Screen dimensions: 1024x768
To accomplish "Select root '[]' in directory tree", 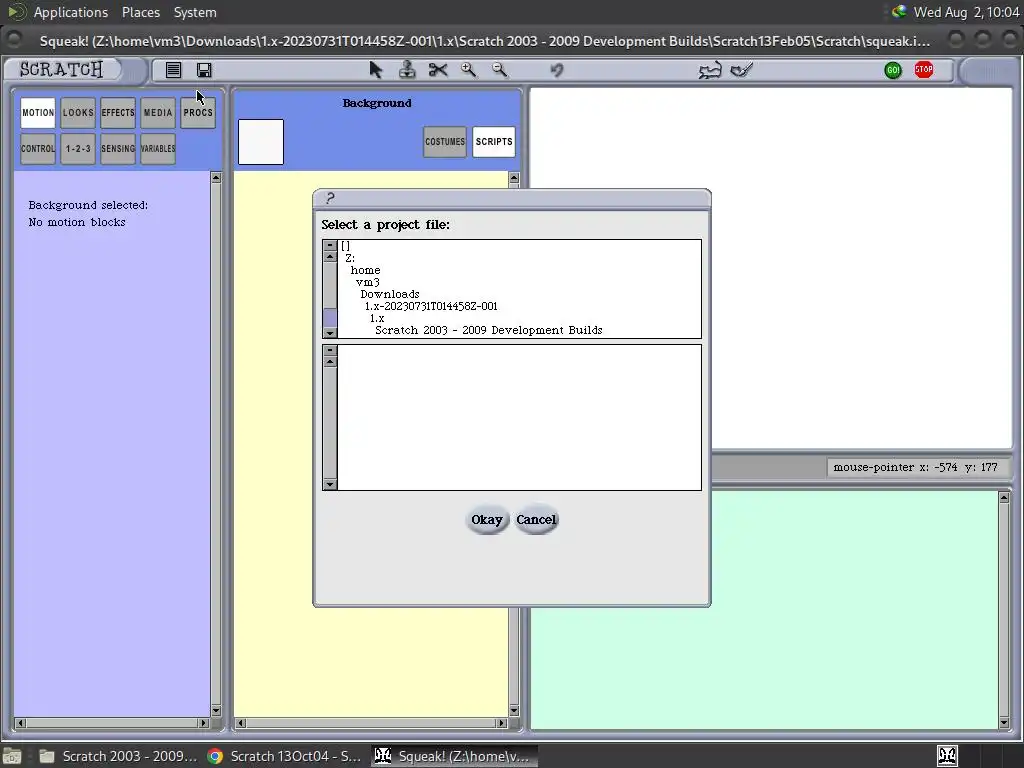I will pyautogui.click(x=345, y=246).
